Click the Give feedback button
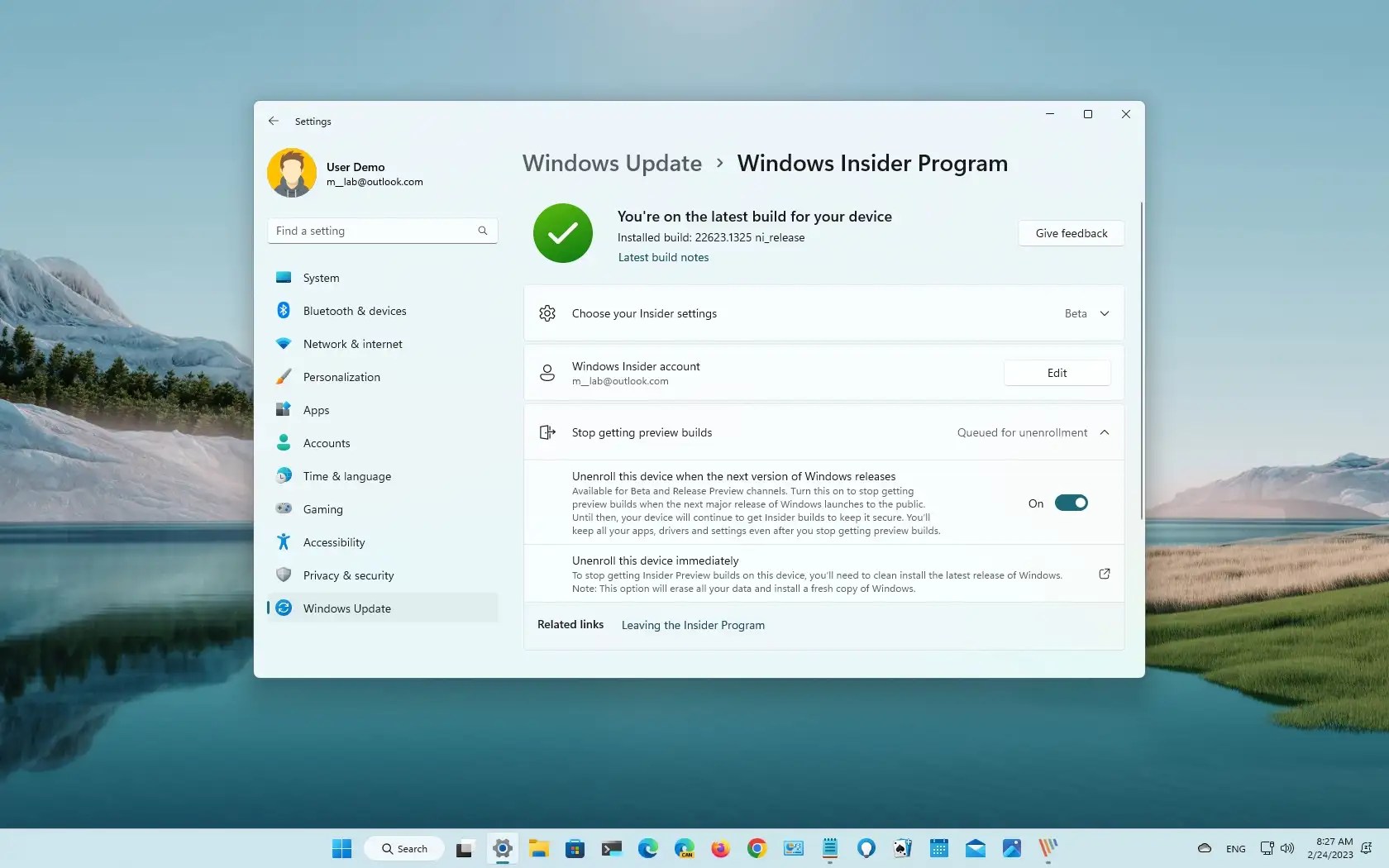1389x868 pixels. (x=1071, y=233)
